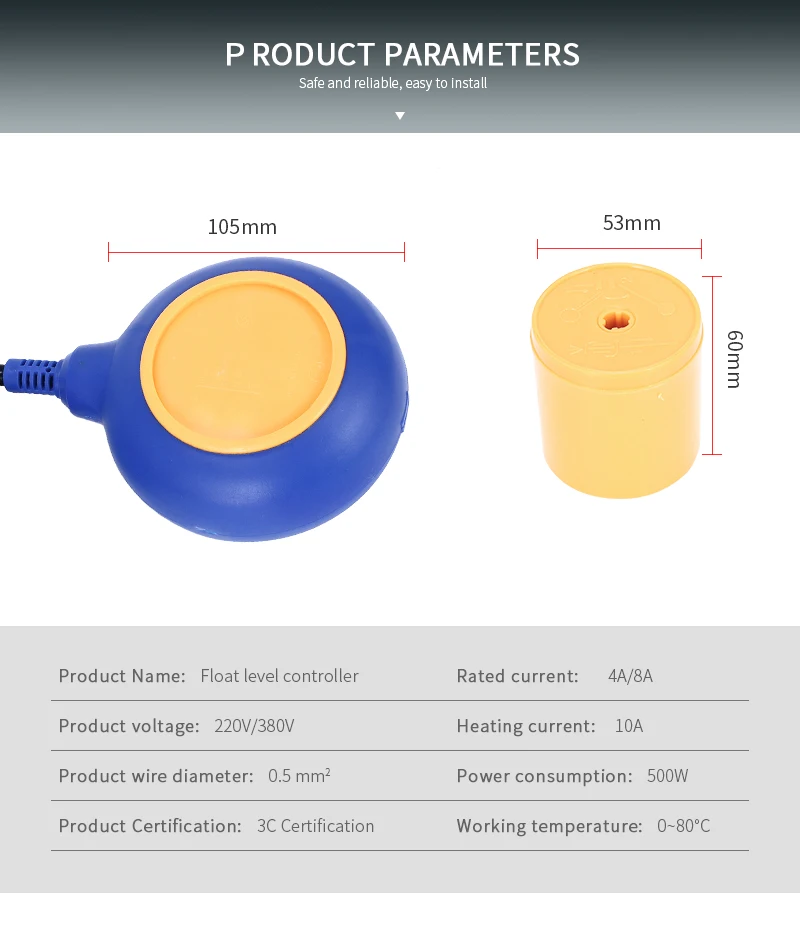Click the '3C Certification' value

pos(315,826)
